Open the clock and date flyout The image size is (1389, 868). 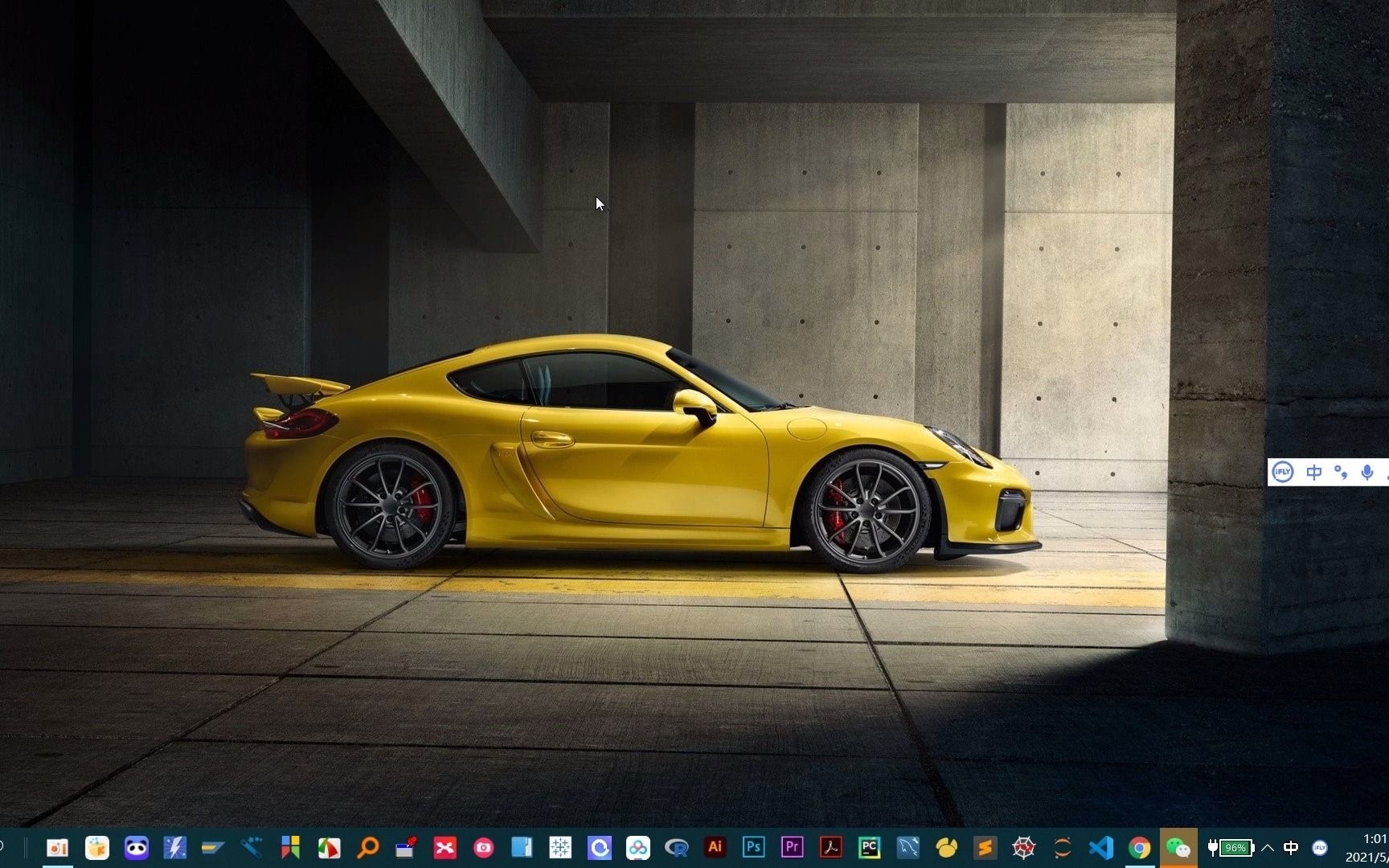pyautogui.click(x=1366, y=848)
